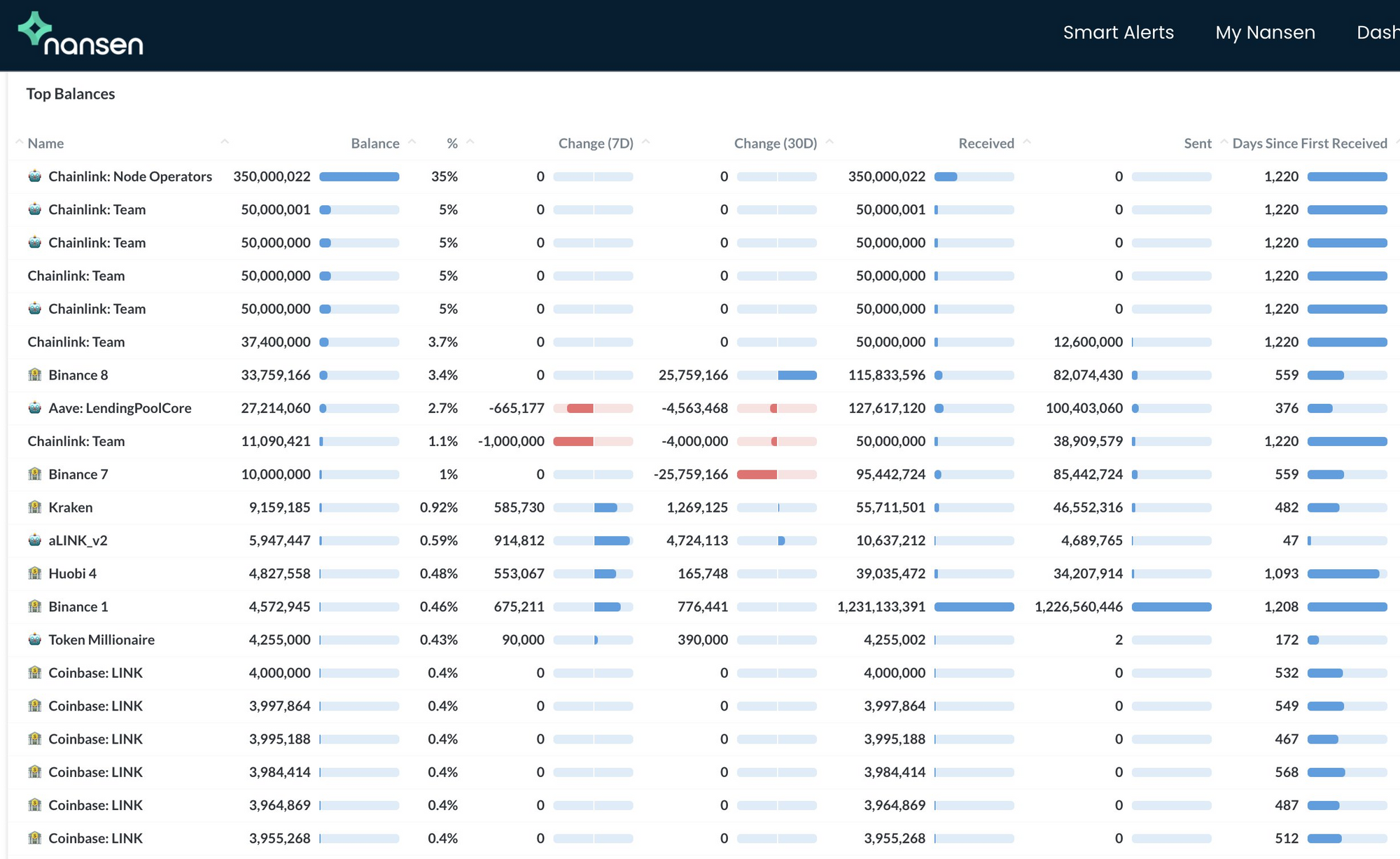Click the icon of Coinbase: LINK row with 4,000,000
The height and width of the screenshot is (859, 1400).
pos(34,672)
